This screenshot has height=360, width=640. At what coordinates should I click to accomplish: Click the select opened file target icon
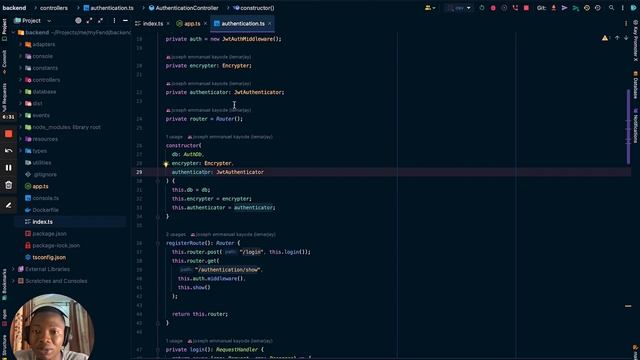tap(78, 20)
